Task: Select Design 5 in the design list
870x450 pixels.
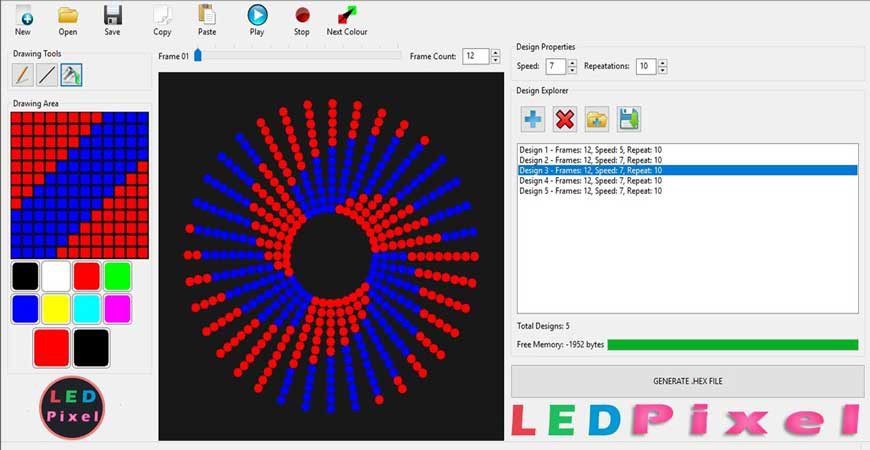Action: [x=688, y=191]
